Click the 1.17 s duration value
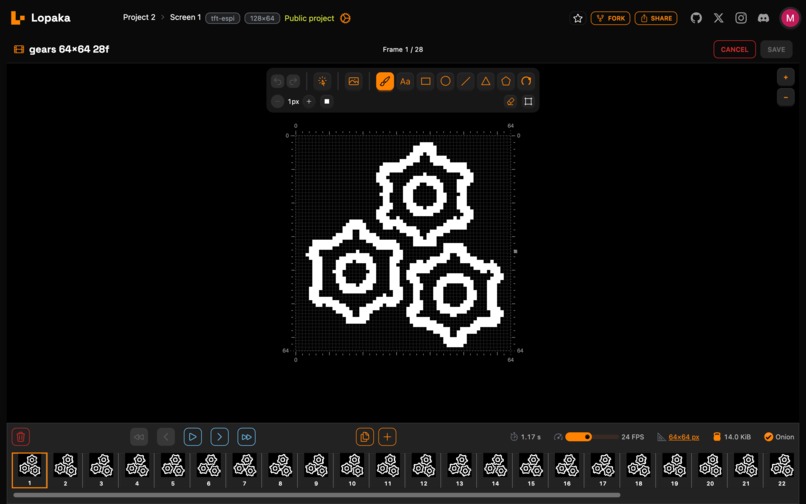Image resolution: width=806 pixels, height=504 pixels. 530,437
